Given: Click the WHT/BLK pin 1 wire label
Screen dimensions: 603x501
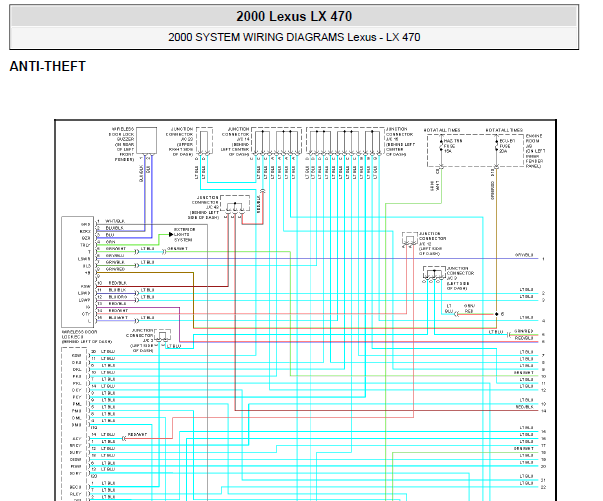Looking at the screenshot, I should coord(115,221).
